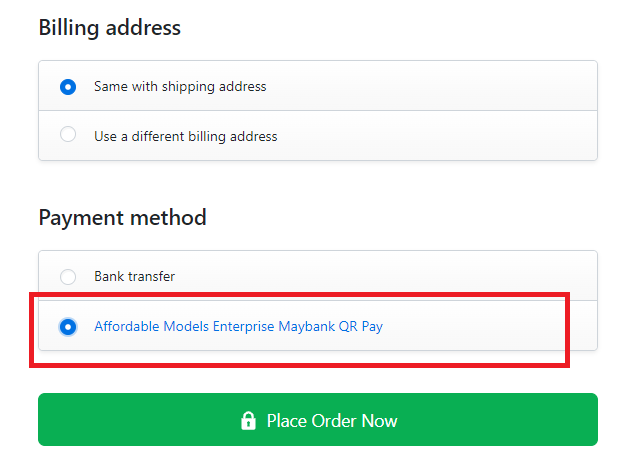
Task: Click the word Enterprise in the selected payment option
Action: (244, 326)
